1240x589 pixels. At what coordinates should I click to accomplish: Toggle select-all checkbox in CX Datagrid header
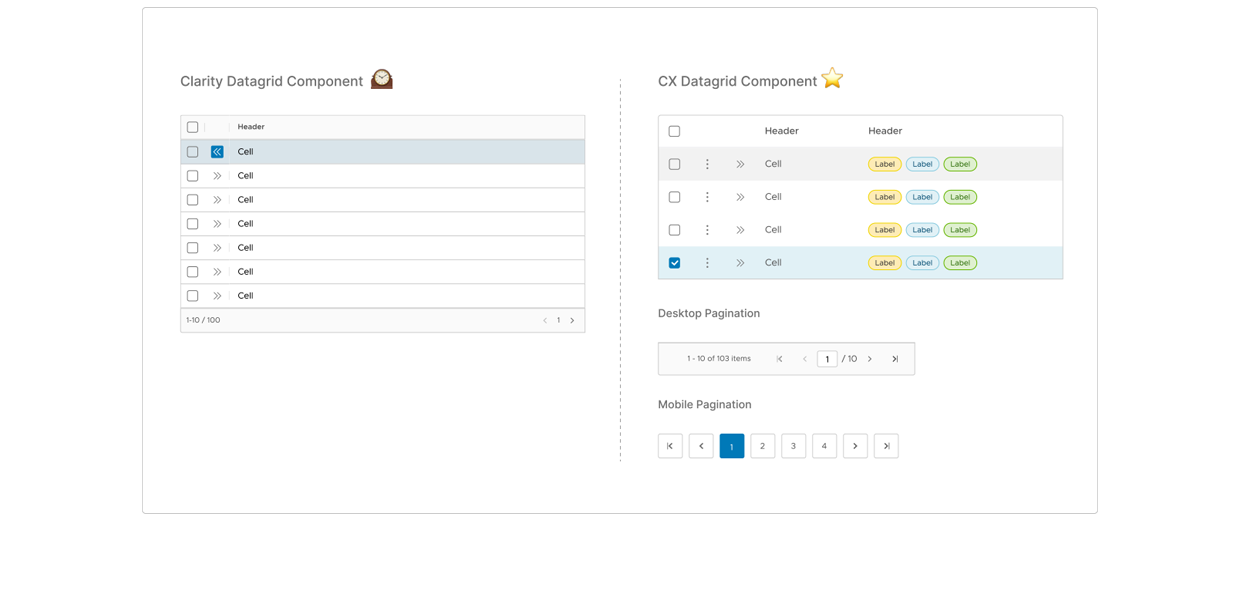tap(674, 131)
